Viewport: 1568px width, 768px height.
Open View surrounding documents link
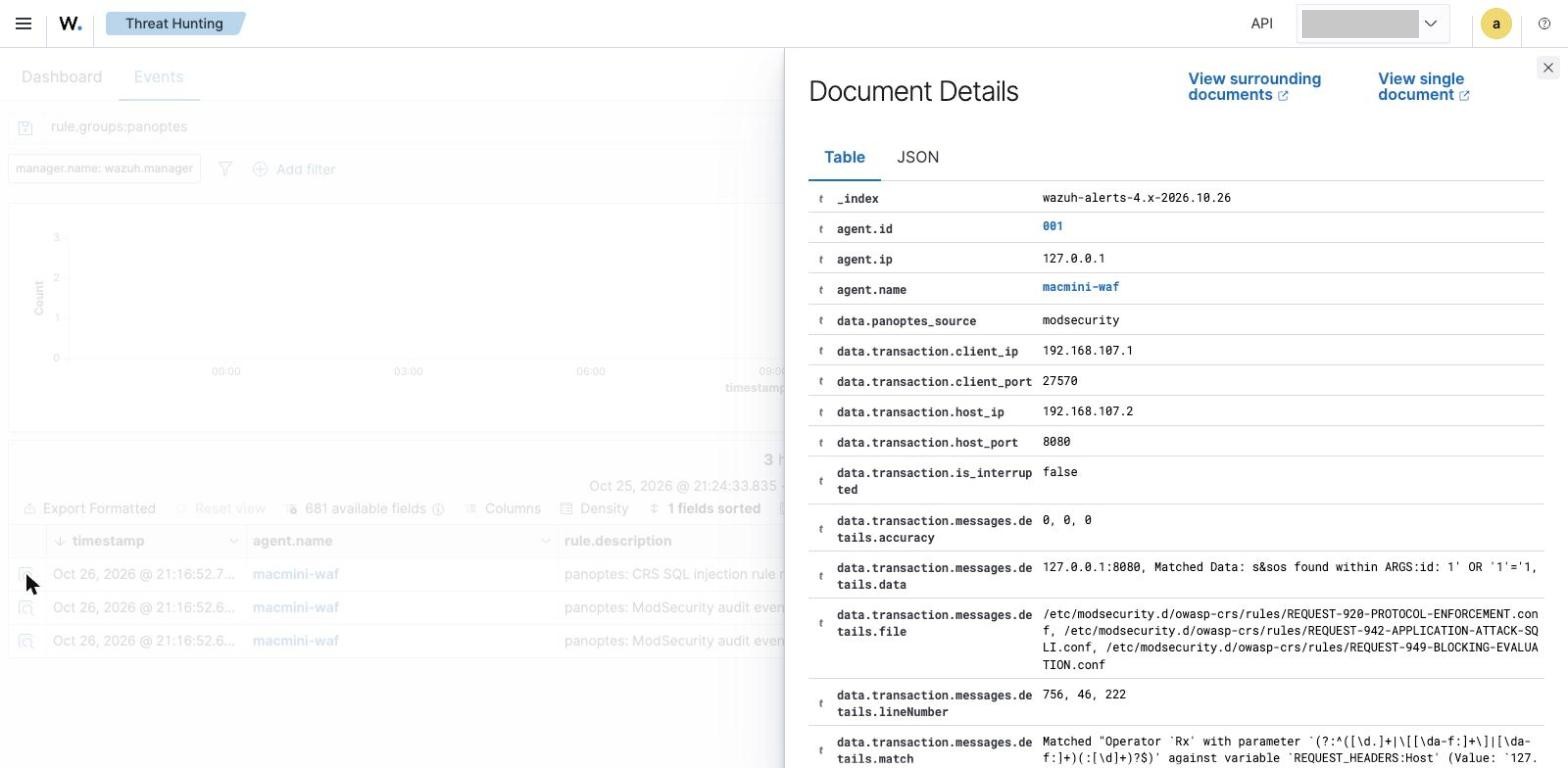(x=1254, y=87)
